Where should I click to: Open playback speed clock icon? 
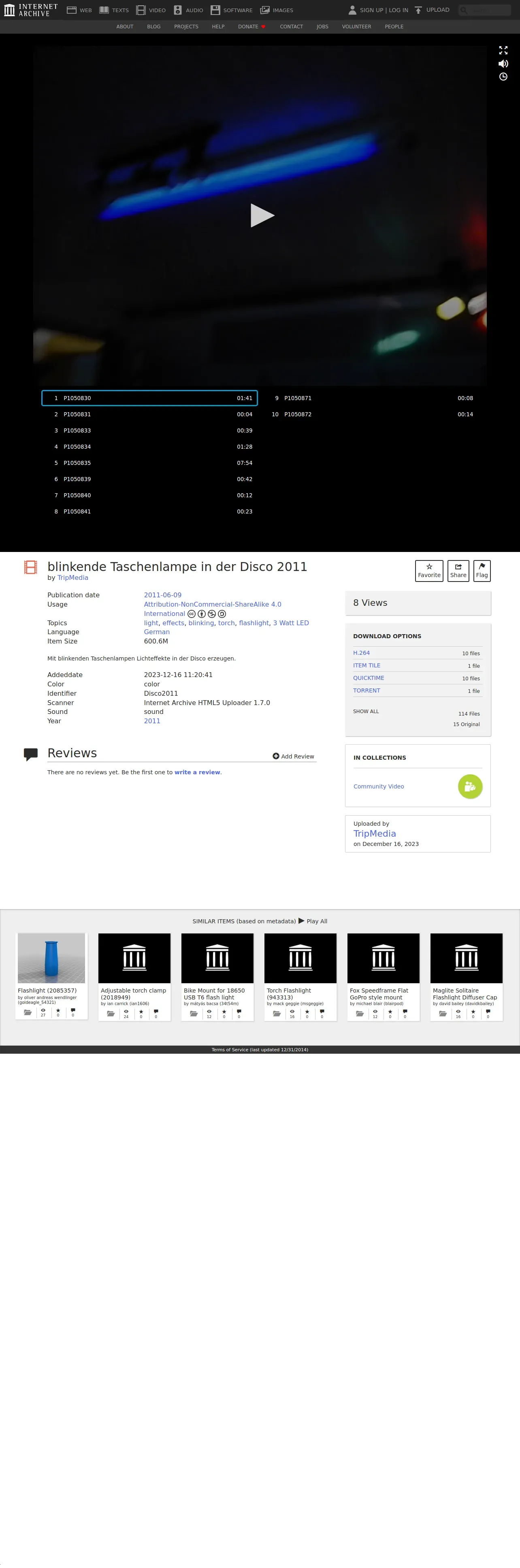[503, 77]
